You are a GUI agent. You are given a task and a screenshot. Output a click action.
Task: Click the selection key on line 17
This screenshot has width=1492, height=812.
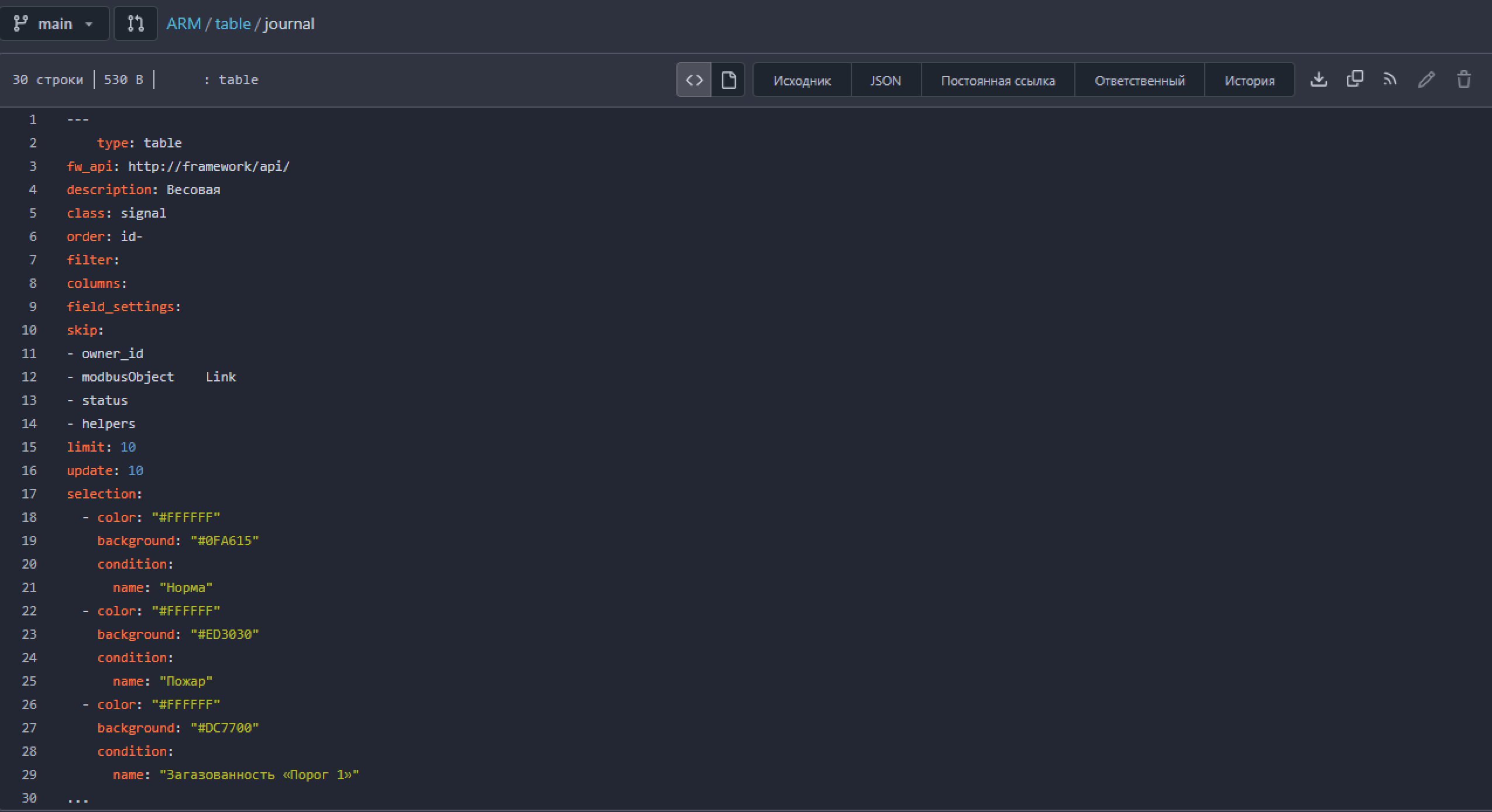point(101,494)
